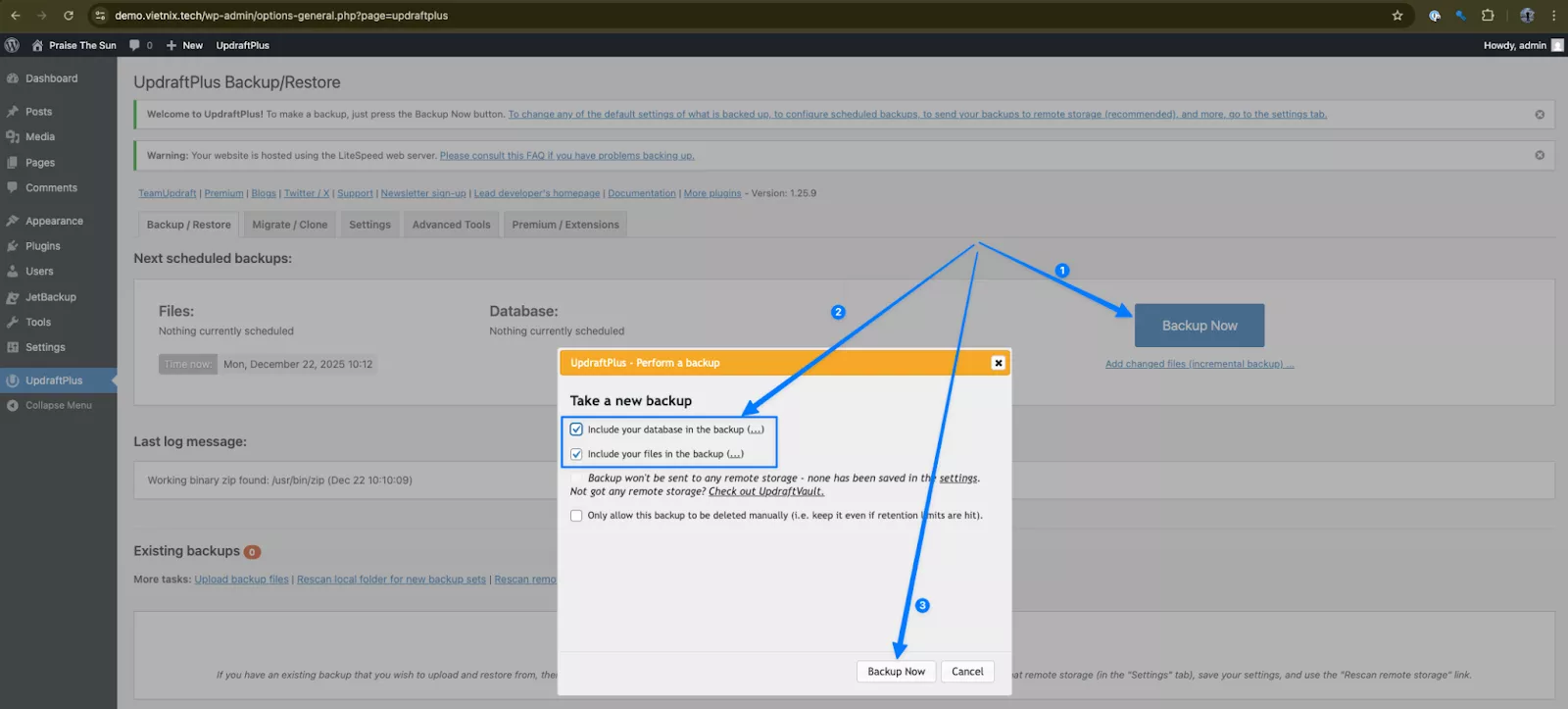1568x709 pixels.
Task: Toggle Include your files in the backup
Action: point(576,454)
